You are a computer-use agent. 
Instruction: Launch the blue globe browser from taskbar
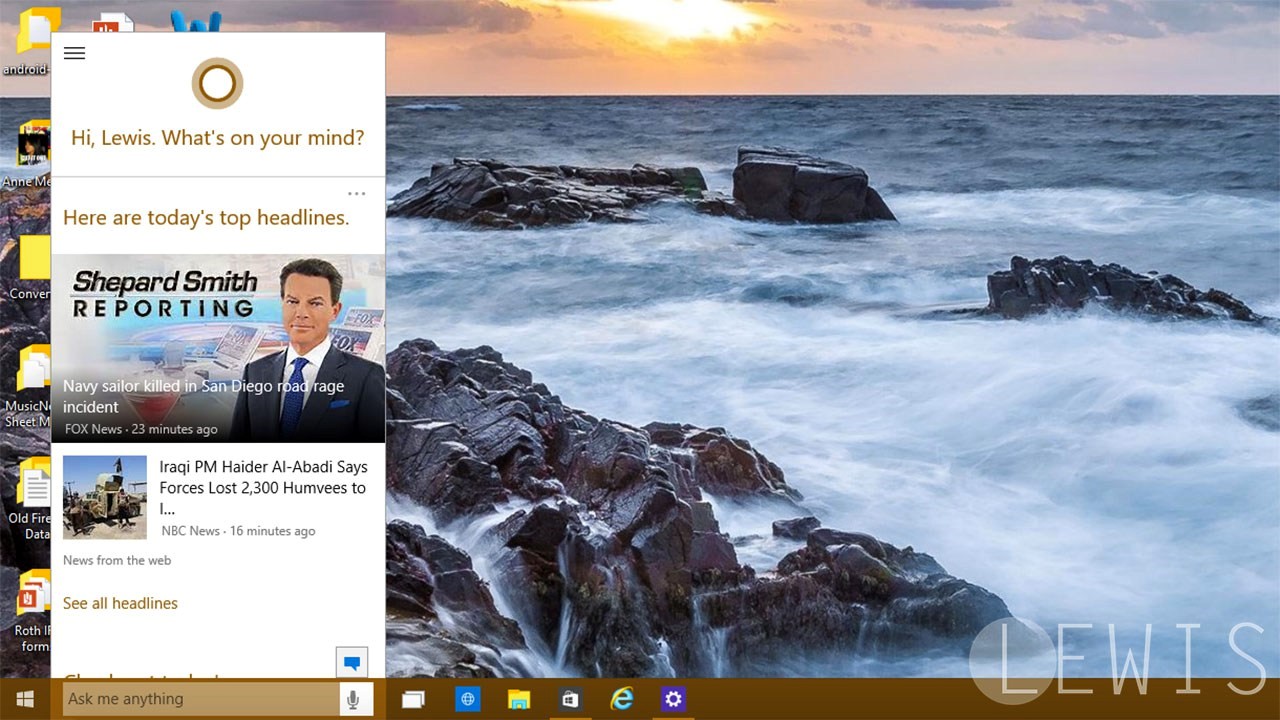tap(467, 699)
